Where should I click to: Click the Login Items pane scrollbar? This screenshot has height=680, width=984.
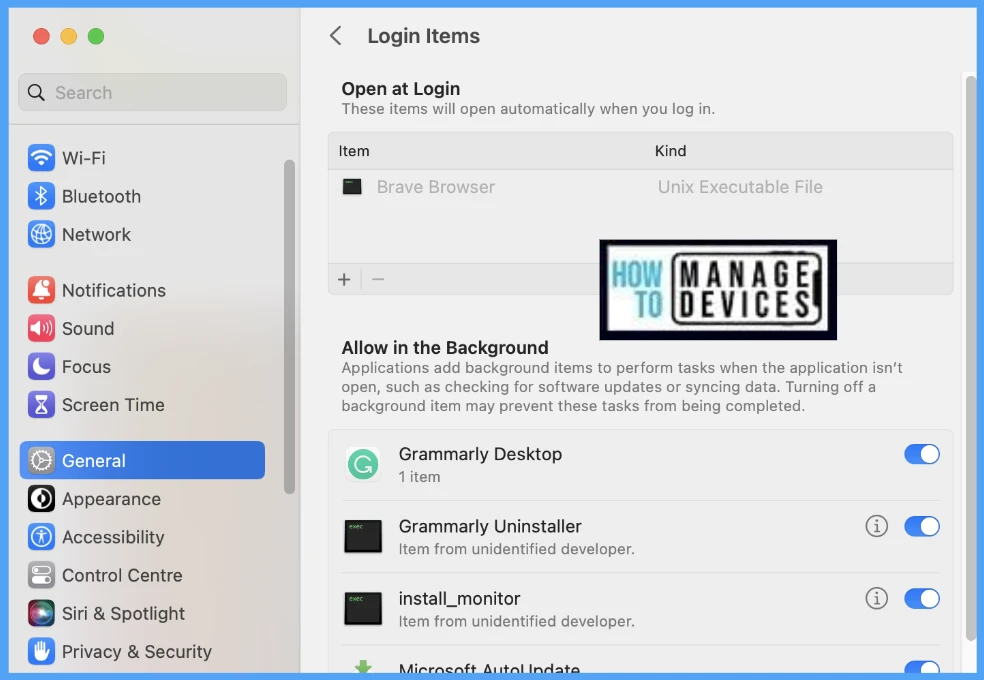[971, 358]
